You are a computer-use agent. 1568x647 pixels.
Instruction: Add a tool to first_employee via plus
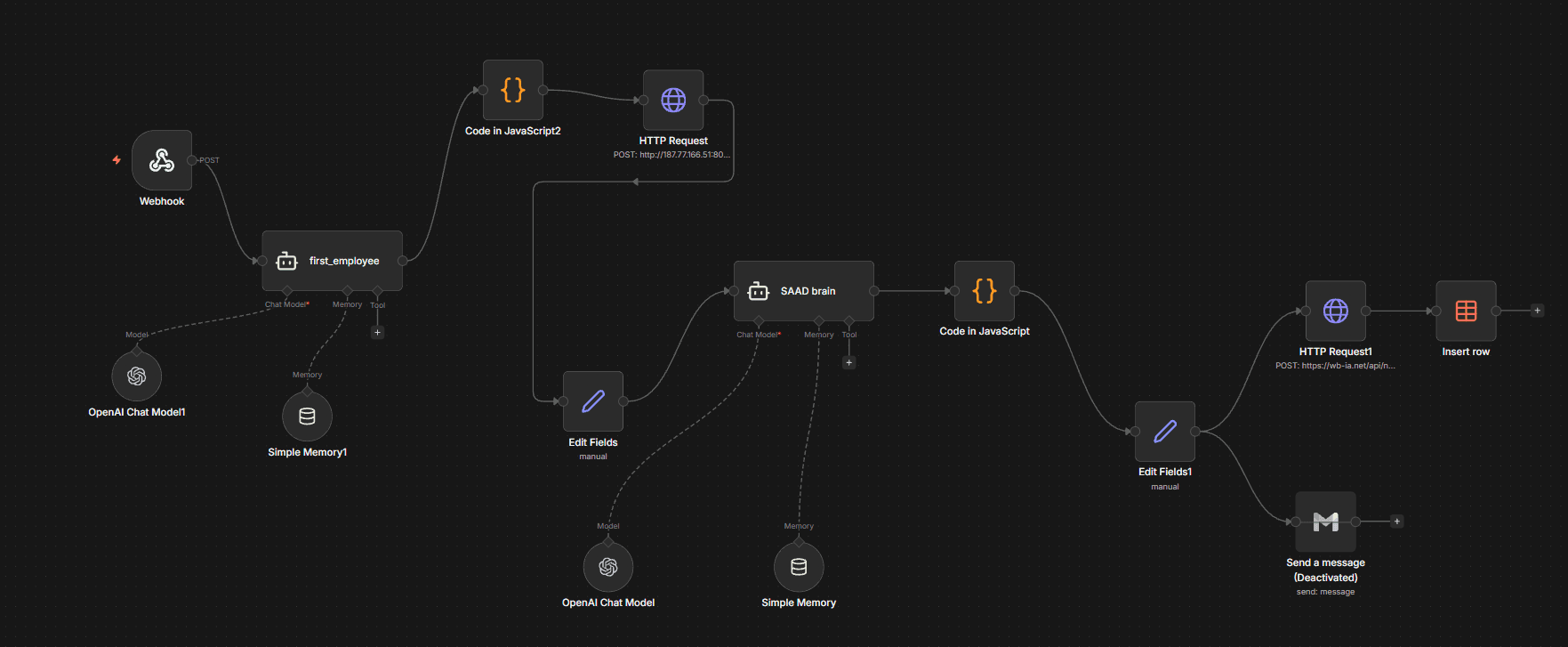tap(377, 332)
